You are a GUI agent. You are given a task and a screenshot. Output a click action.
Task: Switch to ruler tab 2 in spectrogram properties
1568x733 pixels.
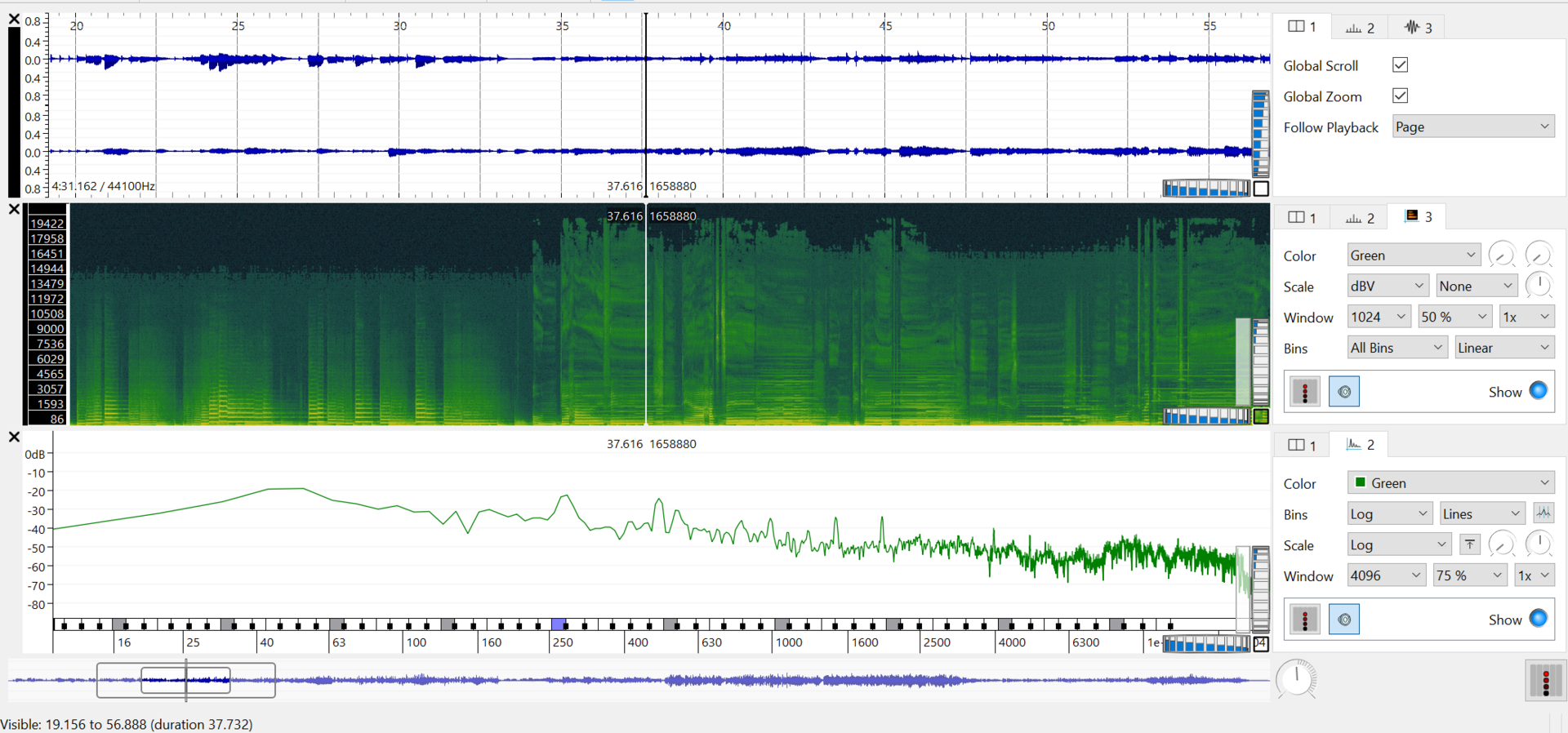coord(1360,217)
